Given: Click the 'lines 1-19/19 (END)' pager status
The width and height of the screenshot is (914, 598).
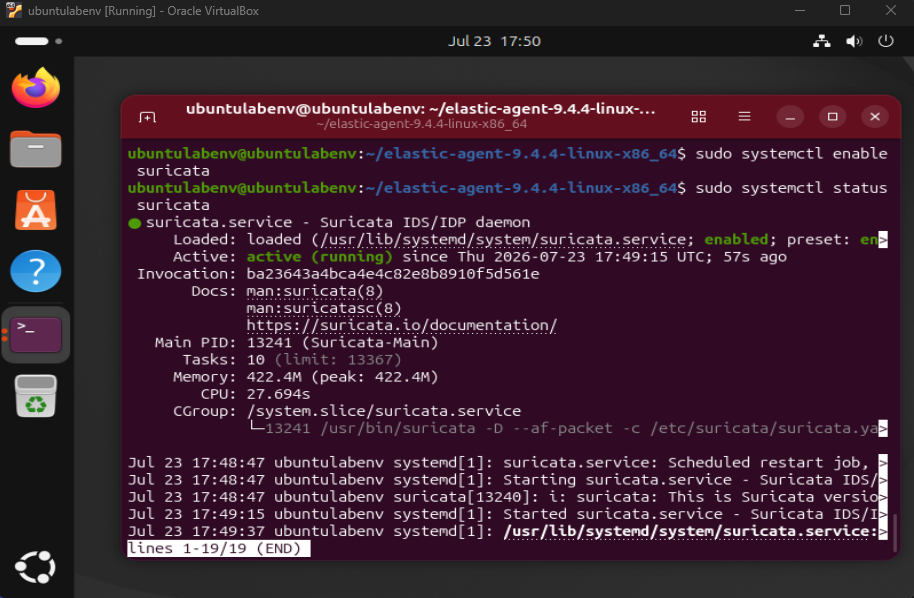Looking at the screenshot, I should pyautogui.click(x=219, y=548).
